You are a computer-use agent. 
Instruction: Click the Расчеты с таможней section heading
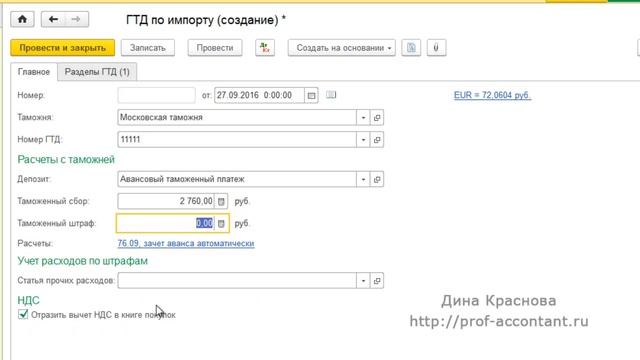66,160
